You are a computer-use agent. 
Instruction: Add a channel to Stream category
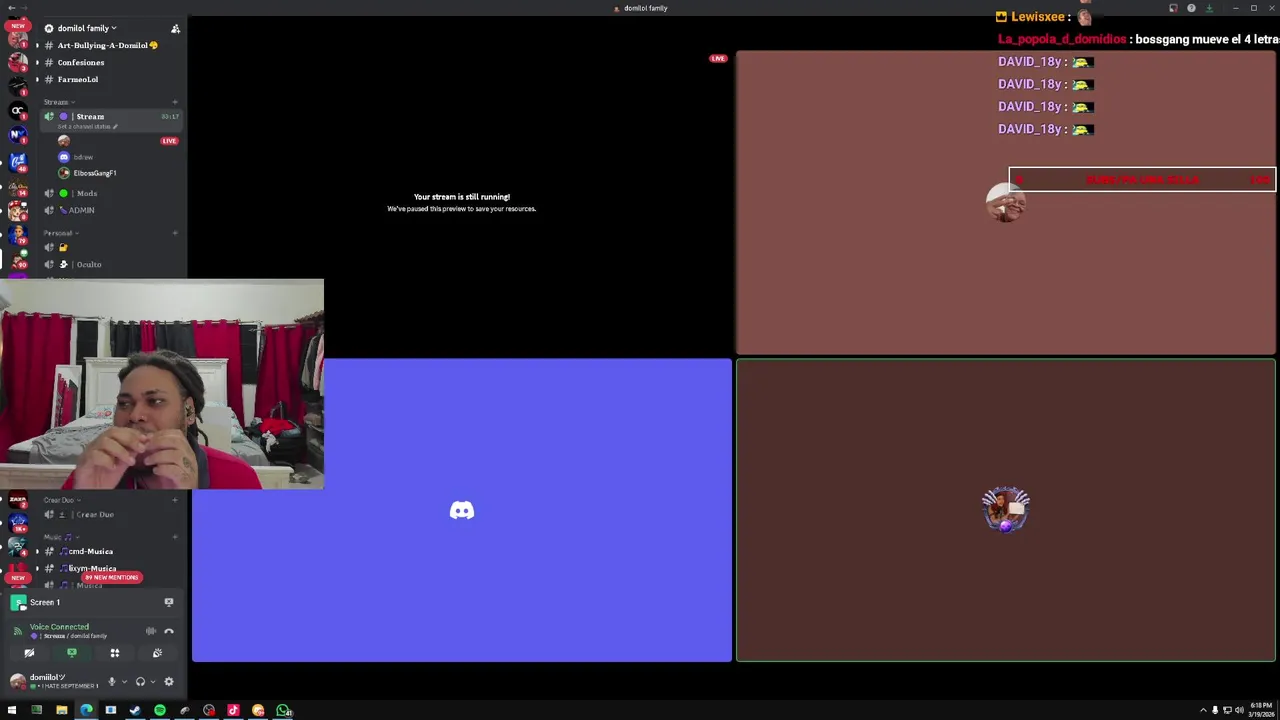click(x=175, y=102)
